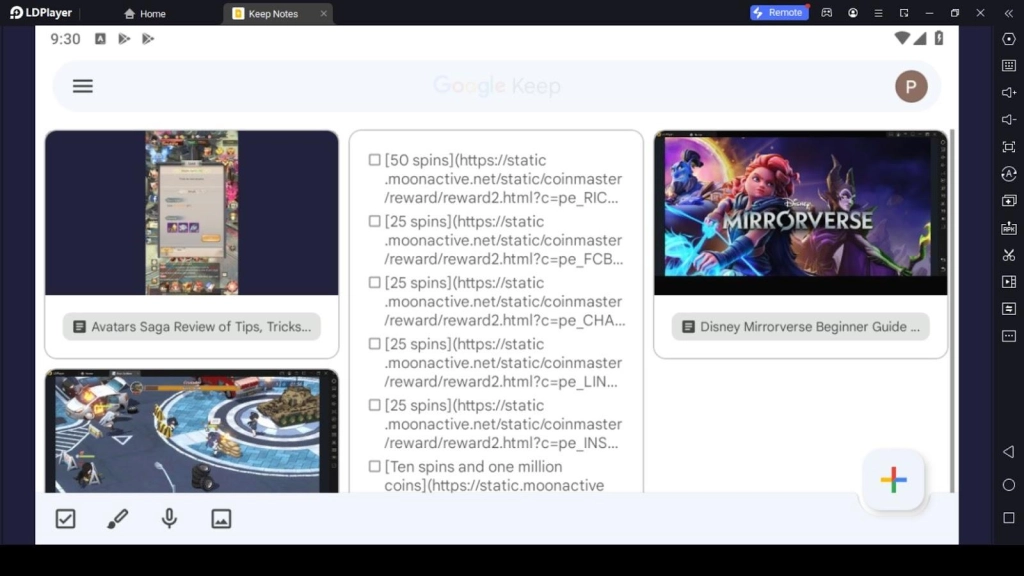Increase volume from the LDPlayer sidebar

(1008, 93)
